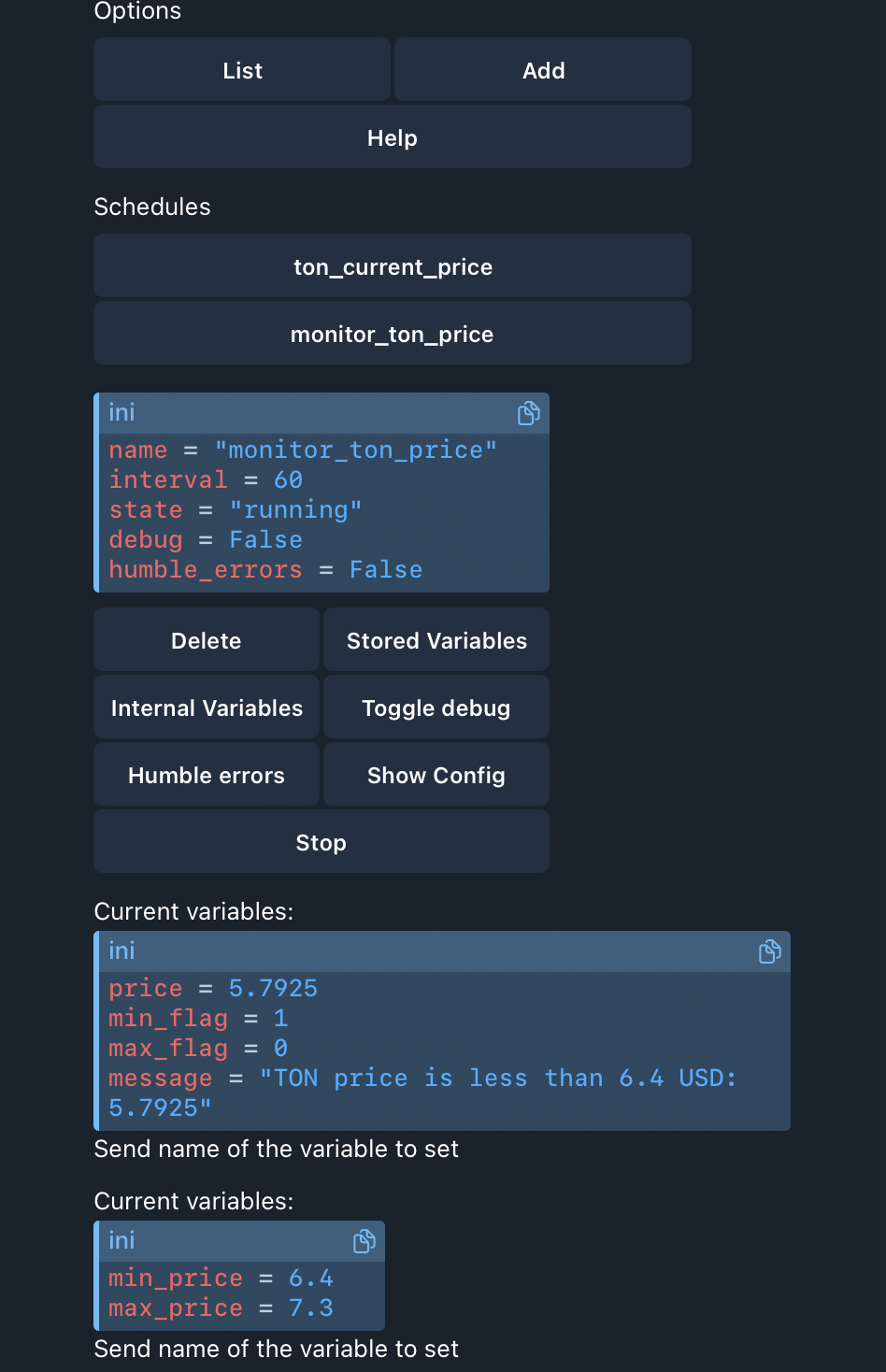Click the quoted "monitor_ton_price" name value
The image size is (886, 1372).
click(355, 450)
